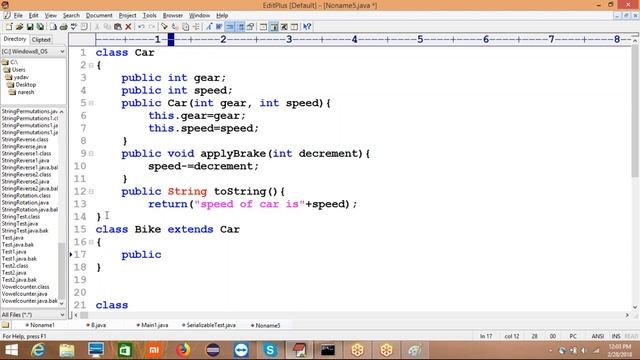Screen dimensions: 640x360
Task: Collapse Bike class fold at line 16
Action: [x=91, y=242]
